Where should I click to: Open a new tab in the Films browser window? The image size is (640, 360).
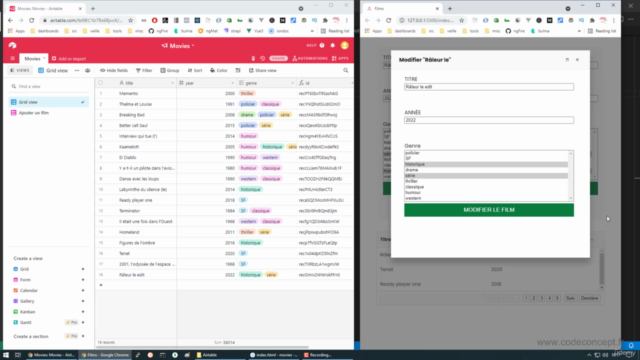click(x=450, y=9)
